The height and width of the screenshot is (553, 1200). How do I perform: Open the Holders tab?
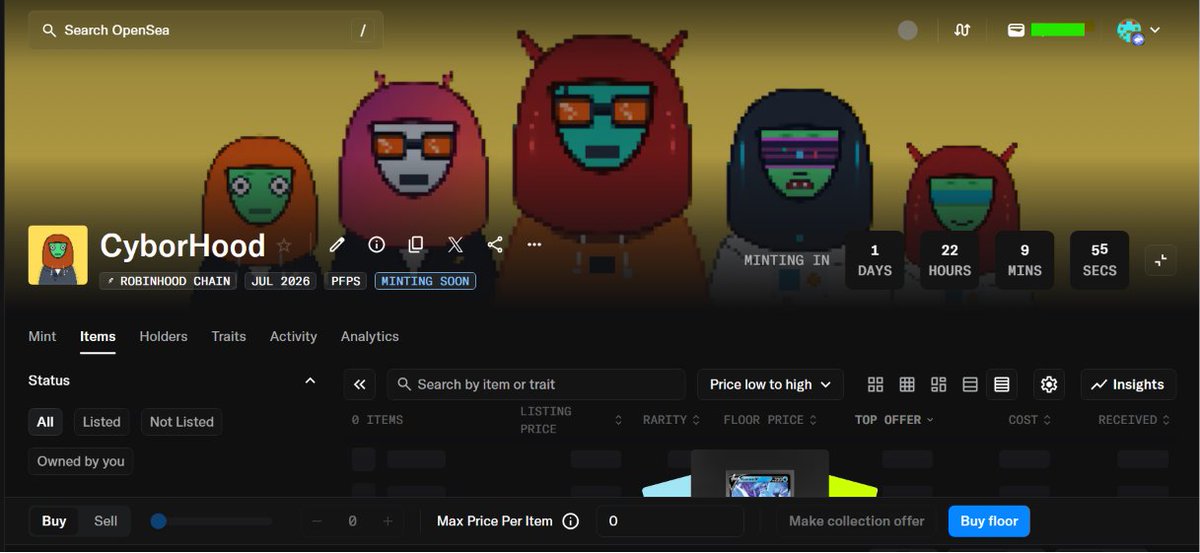(163, 336)
